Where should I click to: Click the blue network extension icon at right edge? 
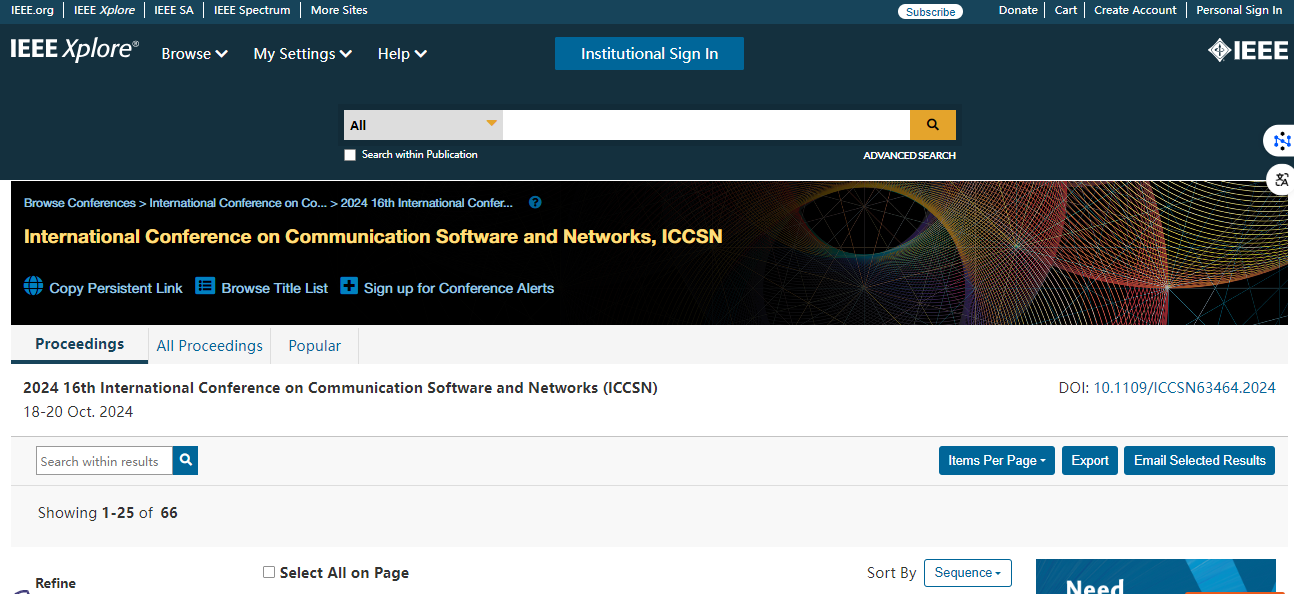[x=1281, y=141]
